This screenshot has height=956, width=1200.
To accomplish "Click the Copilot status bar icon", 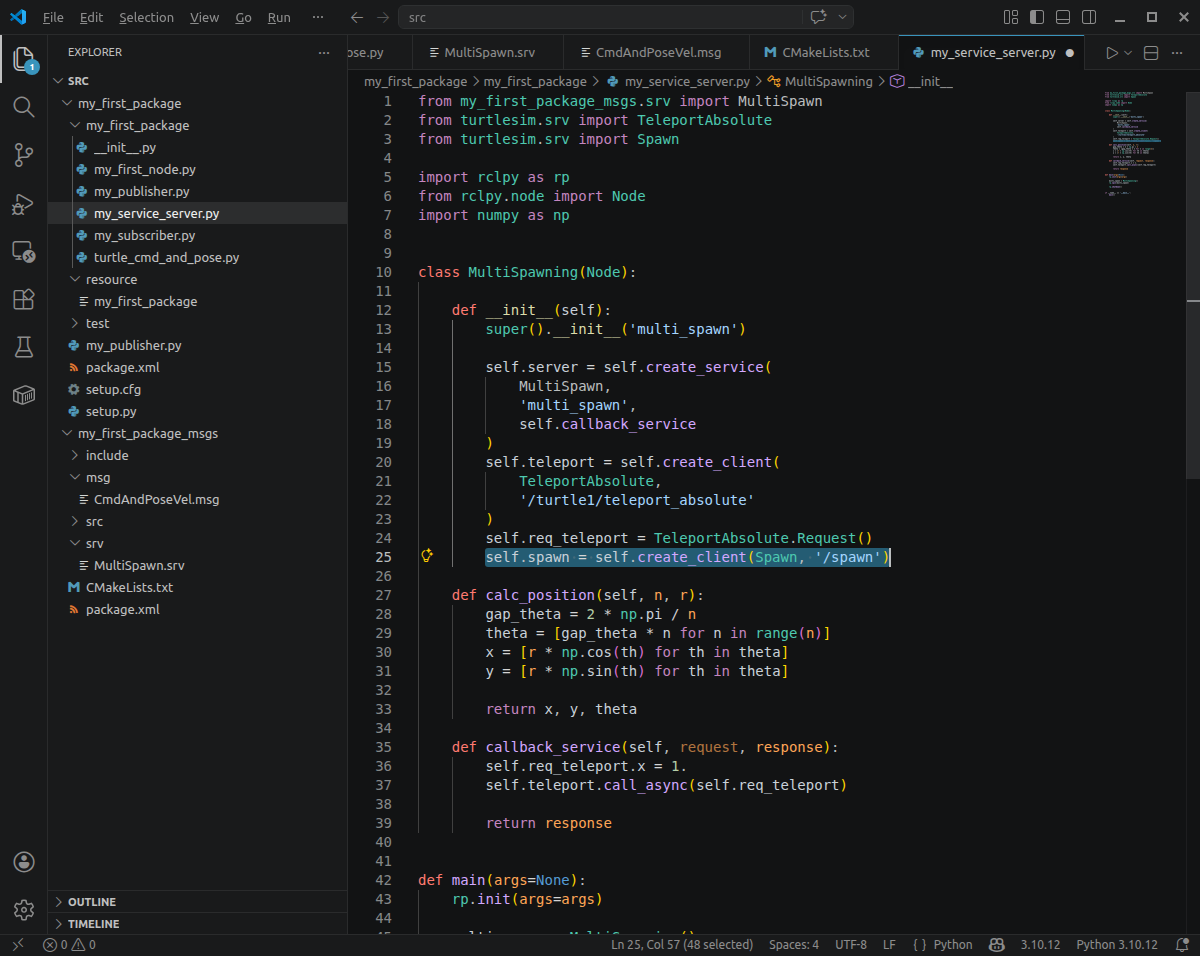I will point(997,944).
